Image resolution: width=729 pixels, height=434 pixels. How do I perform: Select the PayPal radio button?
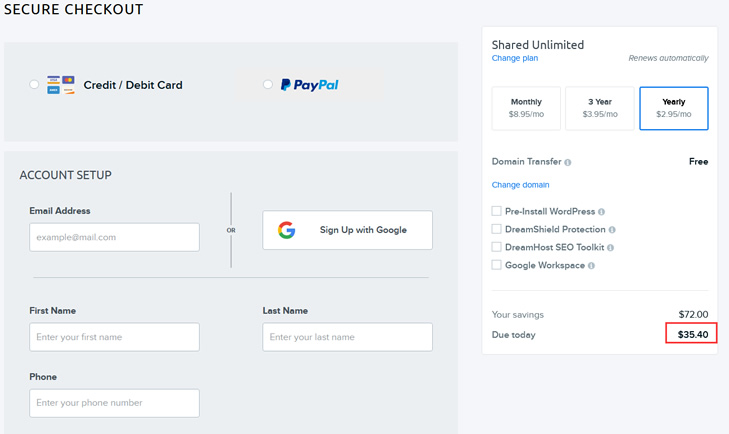(268, 84)
